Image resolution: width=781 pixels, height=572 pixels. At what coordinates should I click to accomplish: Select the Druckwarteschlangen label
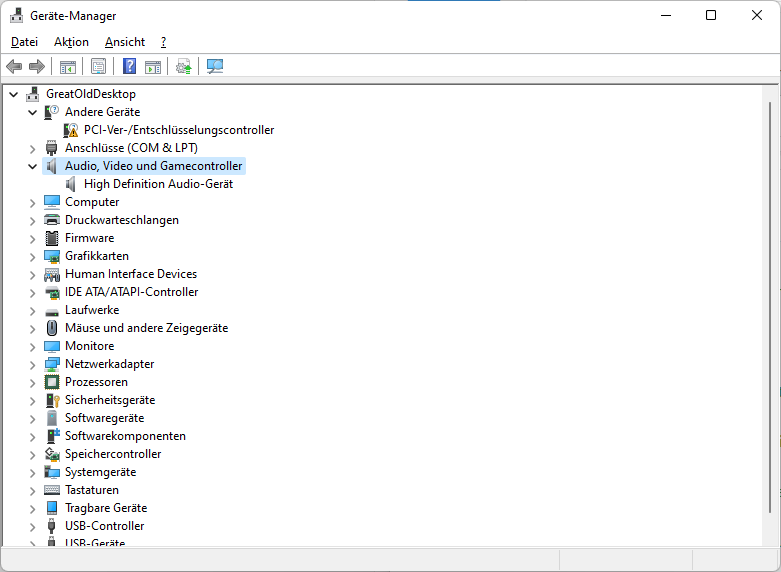pos(122,220)
